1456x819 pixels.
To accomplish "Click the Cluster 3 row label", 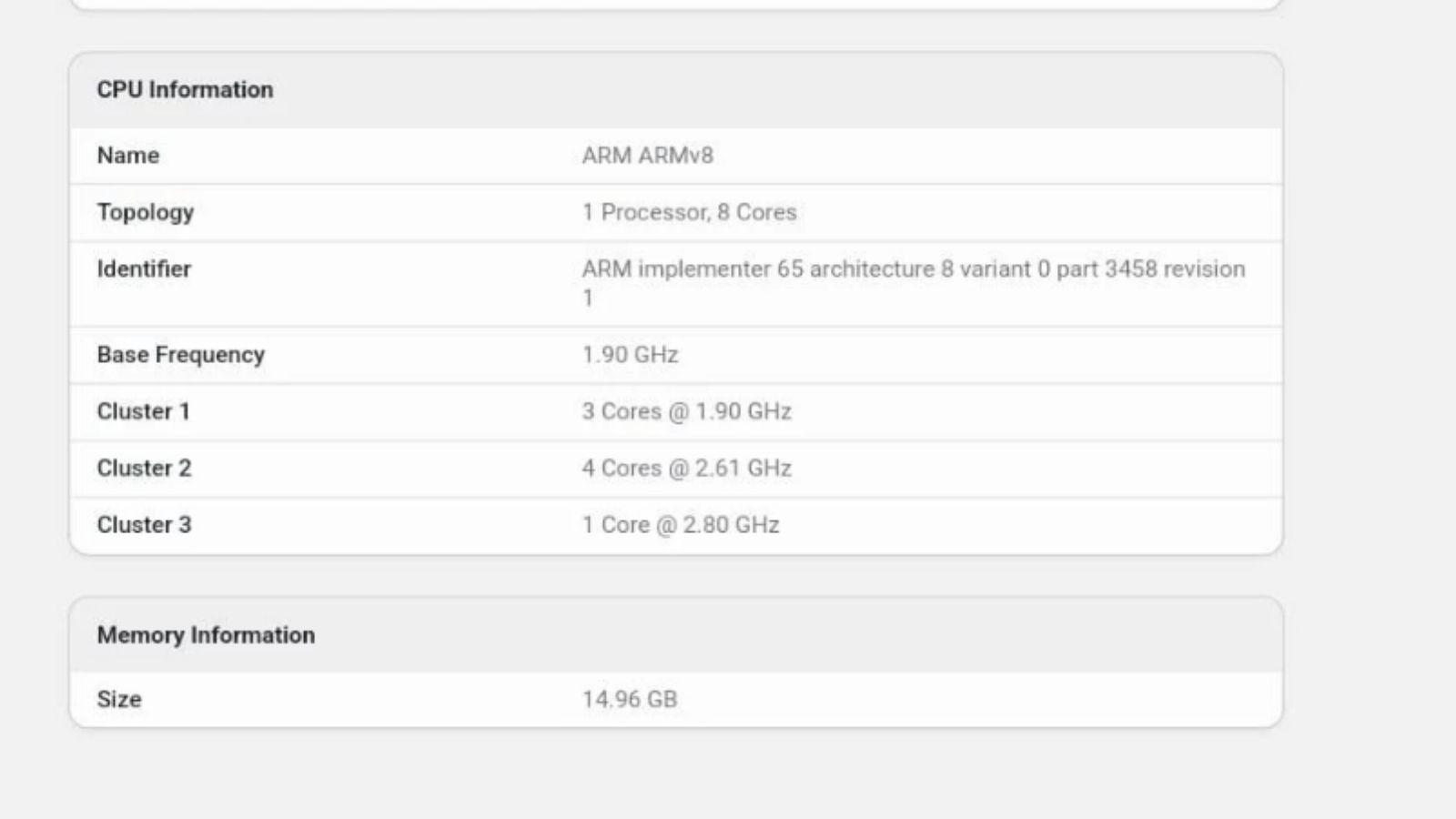I will [x=144, y=525].
